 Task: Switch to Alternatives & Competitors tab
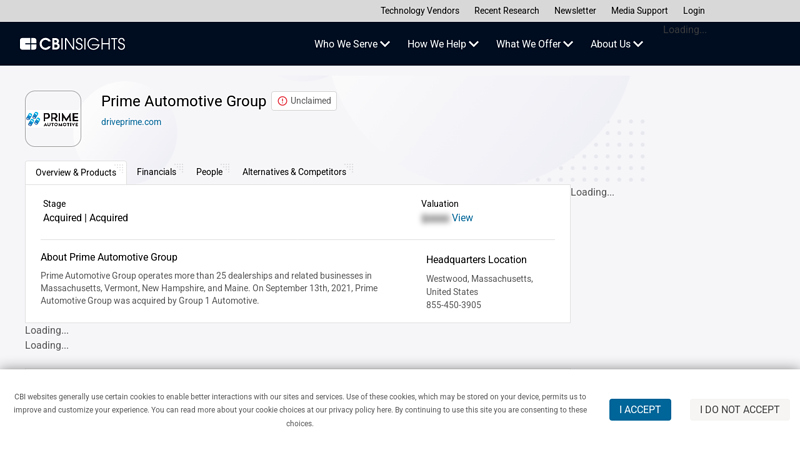point(294,172)
